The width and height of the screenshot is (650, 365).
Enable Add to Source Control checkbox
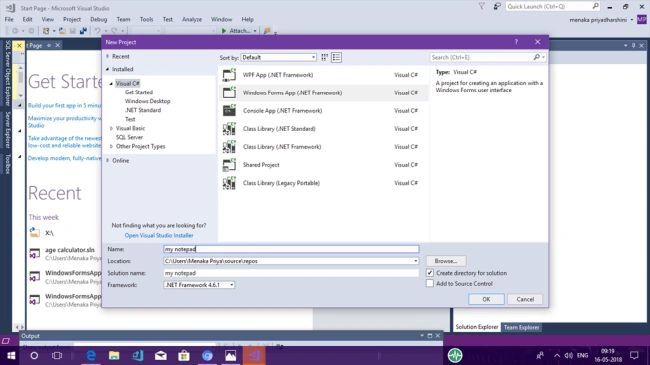[430, 284]
